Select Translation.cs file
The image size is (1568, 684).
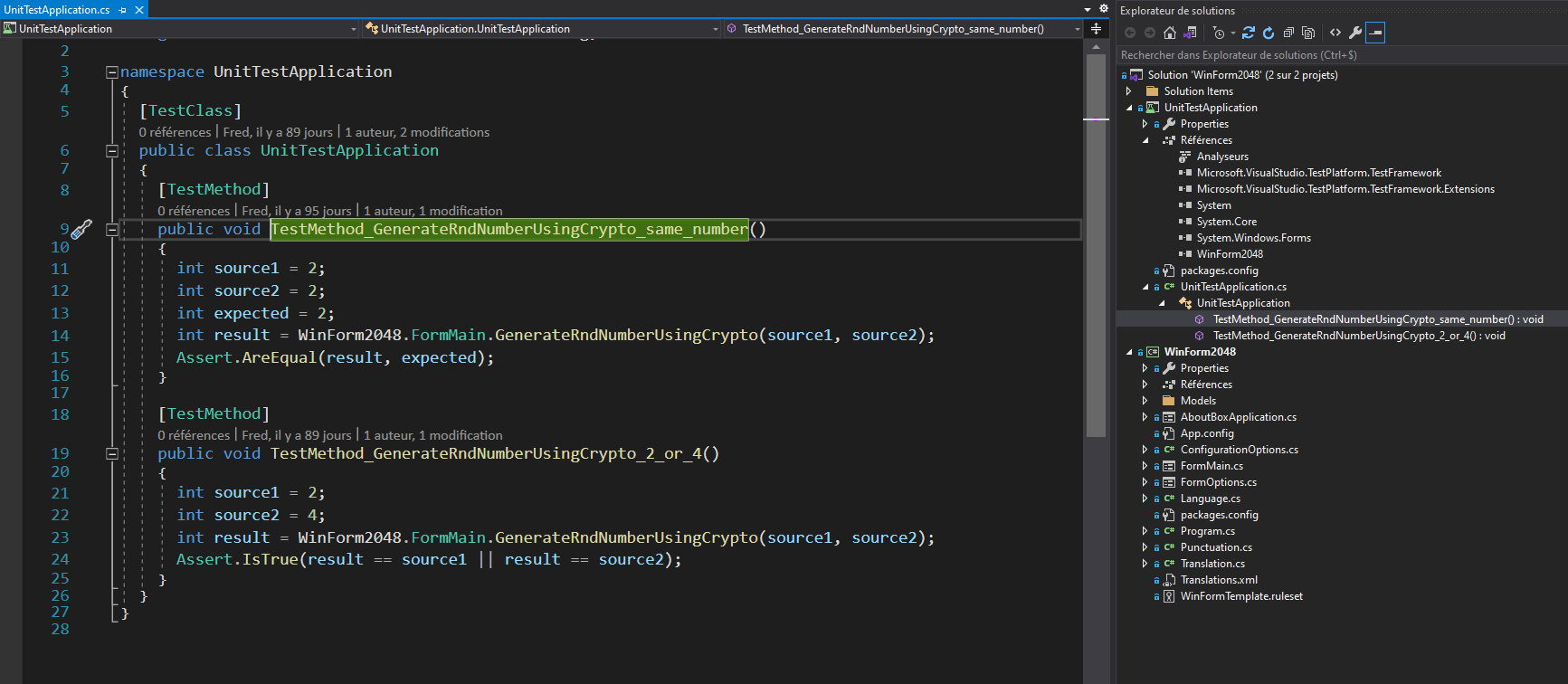tap(1212, 564)
